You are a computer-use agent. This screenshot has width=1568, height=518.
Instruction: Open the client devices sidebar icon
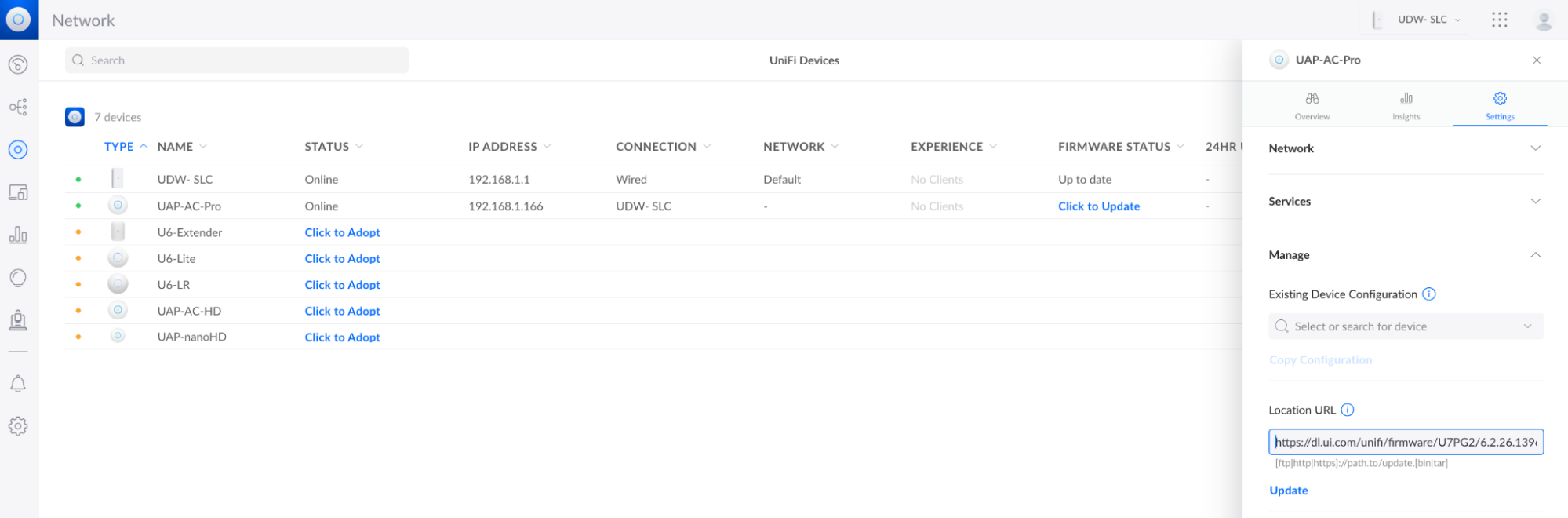pyautogui.click(x=18, y=192)
